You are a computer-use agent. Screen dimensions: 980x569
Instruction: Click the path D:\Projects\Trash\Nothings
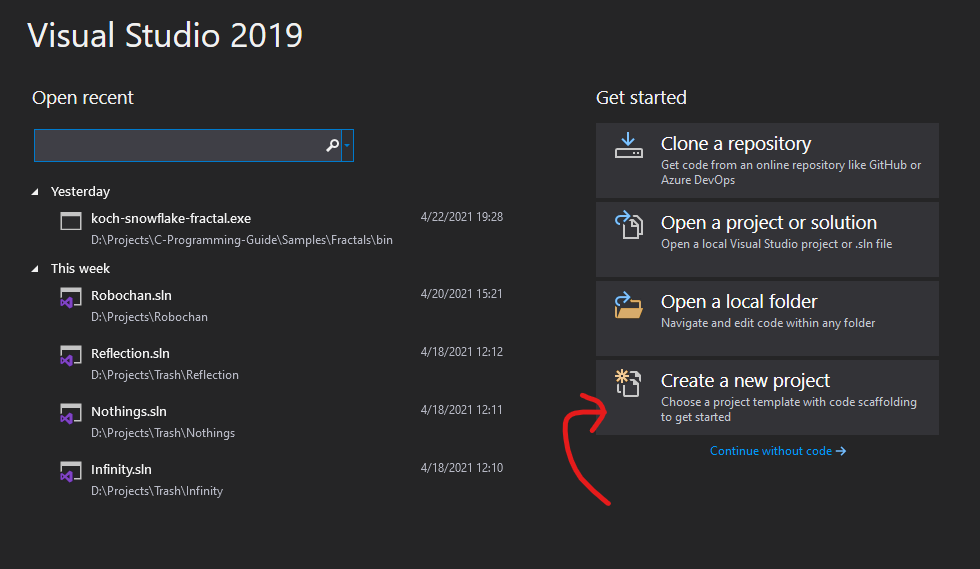coord(163,433)
